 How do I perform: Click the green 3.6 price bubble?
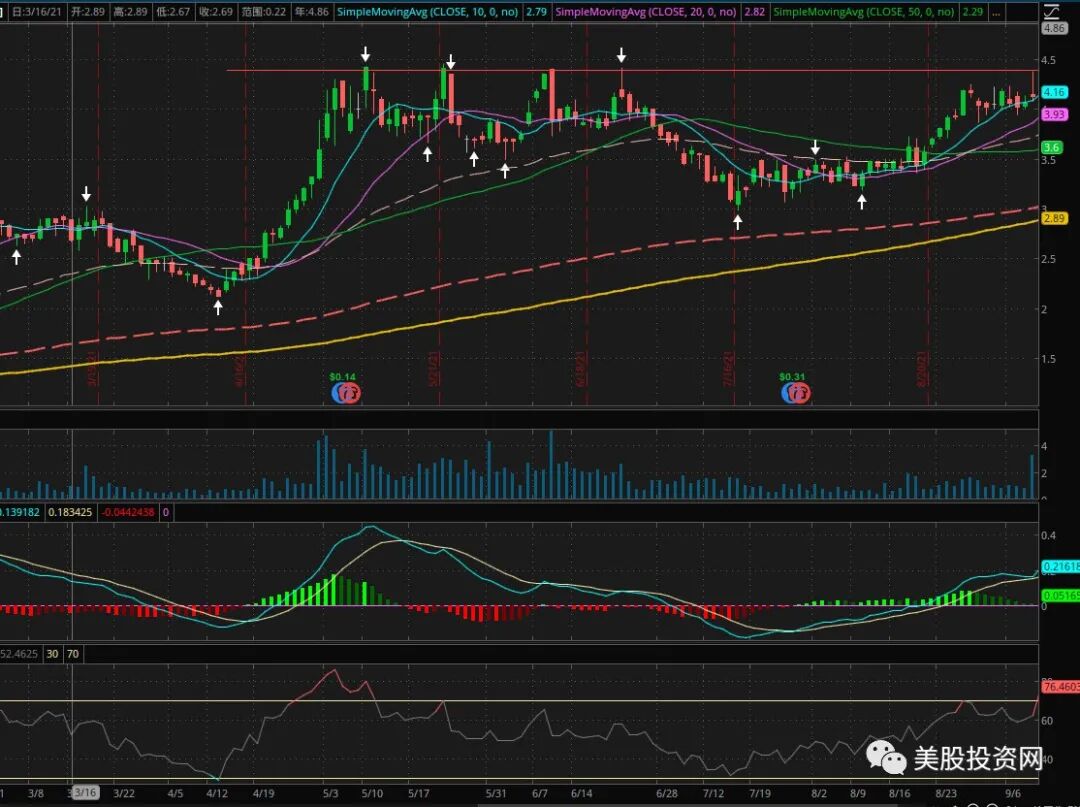1051,147
